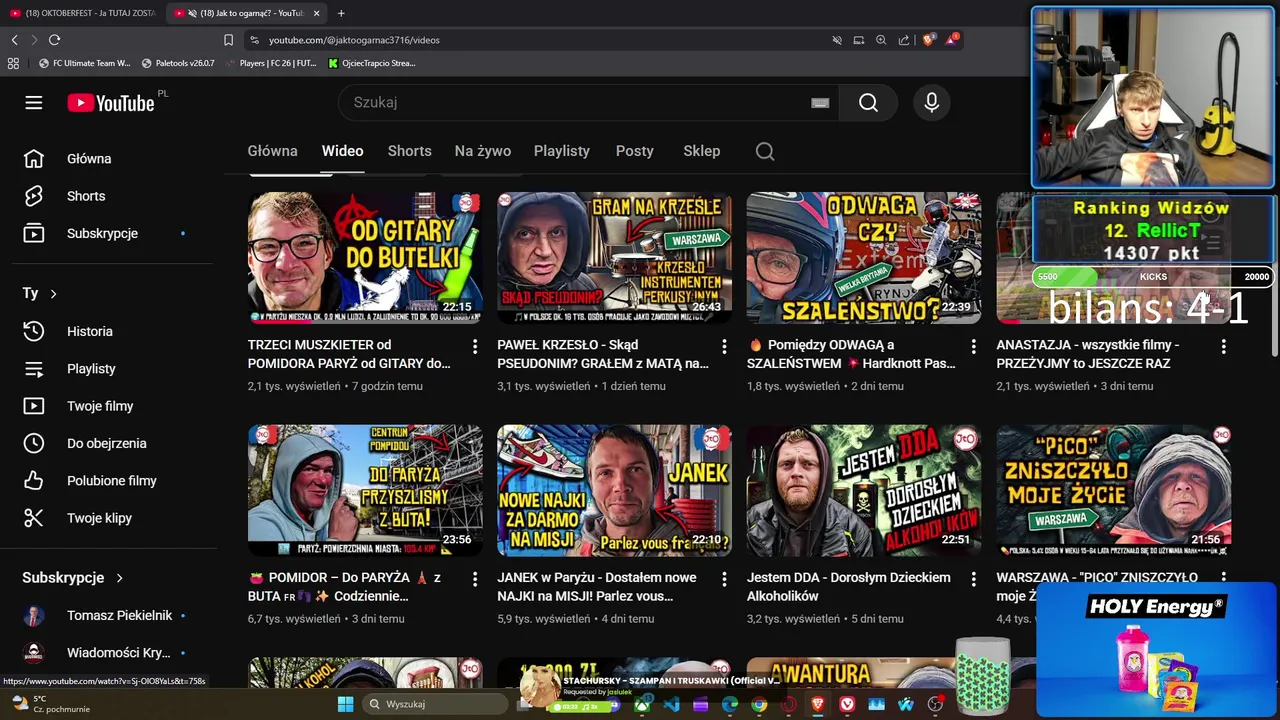
Task: Select the Wideo channel tab
Action: [x=342, y=151]
